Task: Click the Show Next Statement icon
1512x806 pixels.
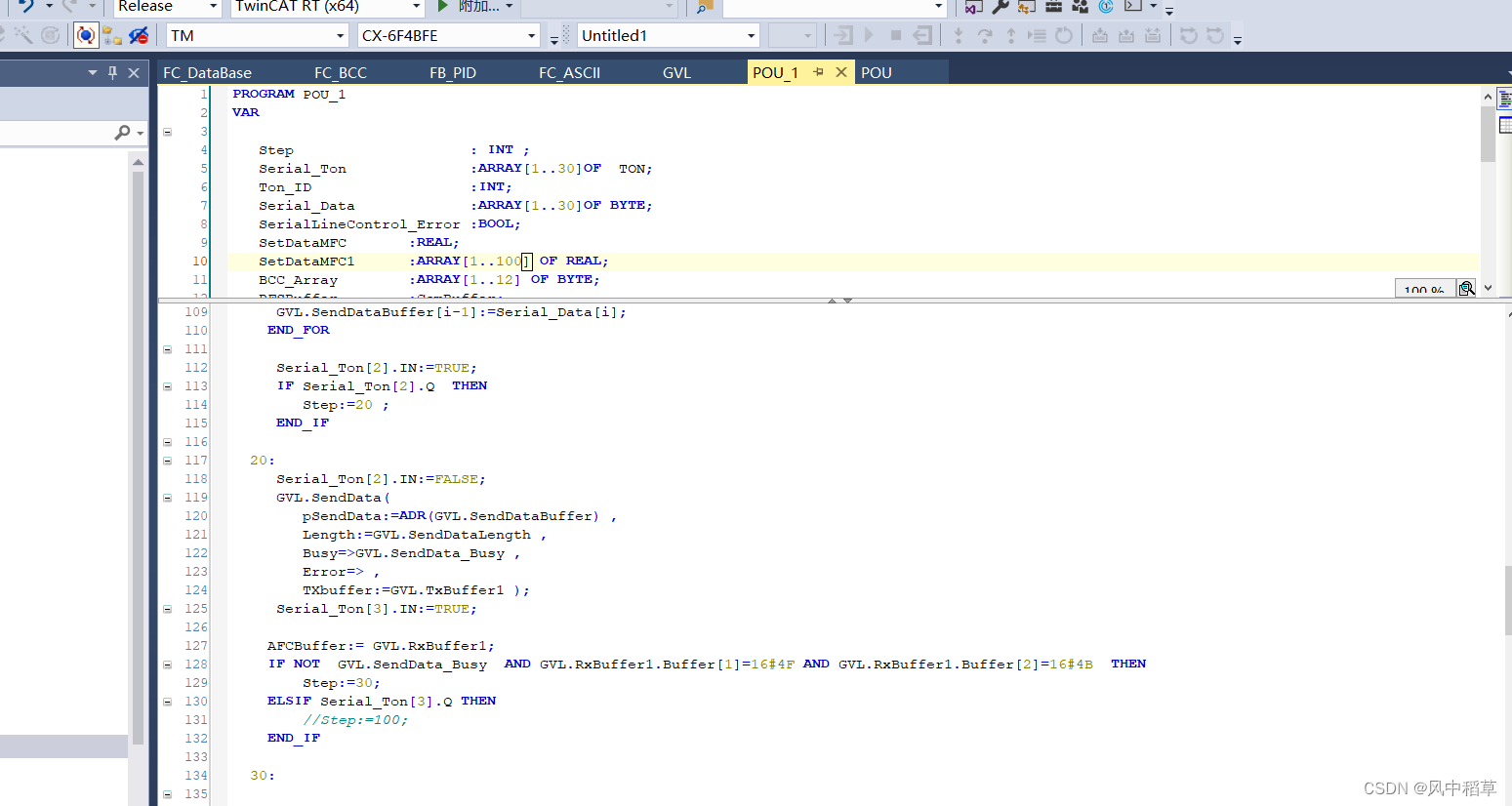Action: (x=1037, y=36)
